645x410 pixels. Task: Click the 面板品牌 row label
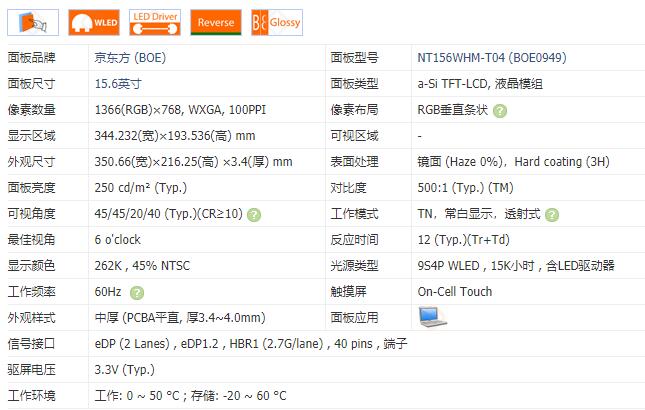click(32, 58)
